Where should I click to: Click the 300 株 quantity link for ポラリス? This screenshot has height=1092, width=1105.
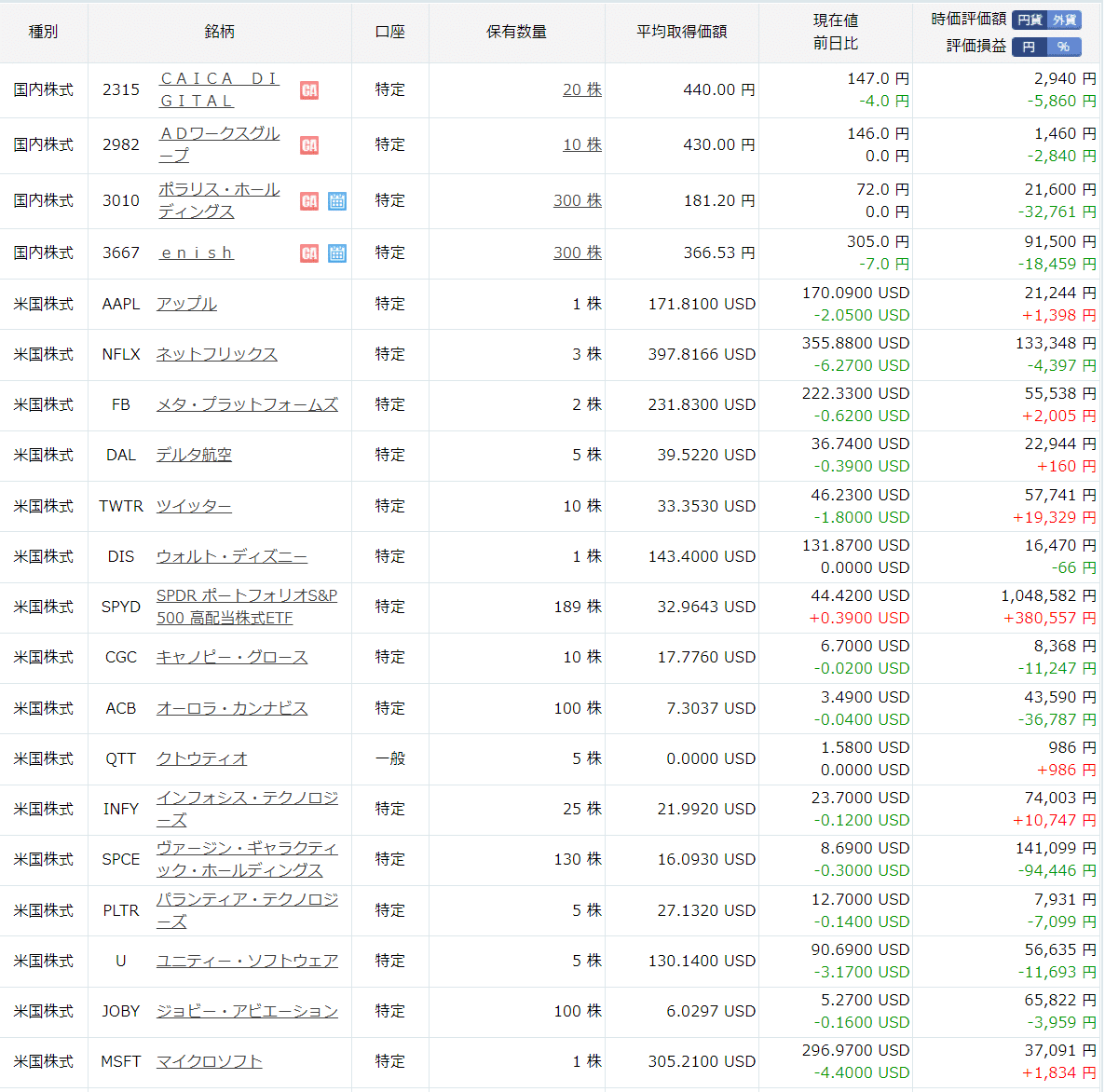point(577,200)
